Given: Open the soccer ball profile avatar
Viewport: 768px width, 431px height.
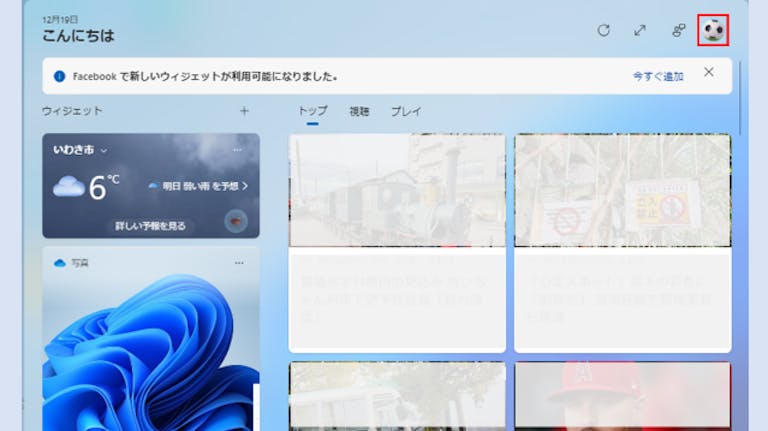Looking at the screenshot, I should (x=713, y=30).
